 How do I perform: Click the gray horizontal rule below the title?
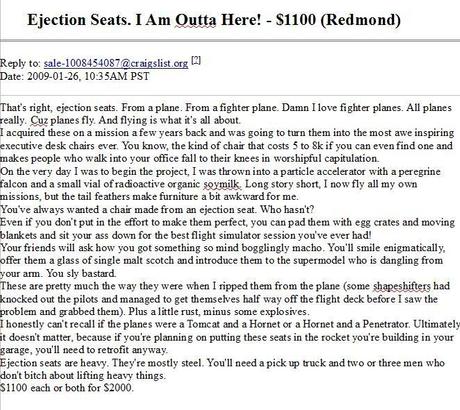[230, 41]
